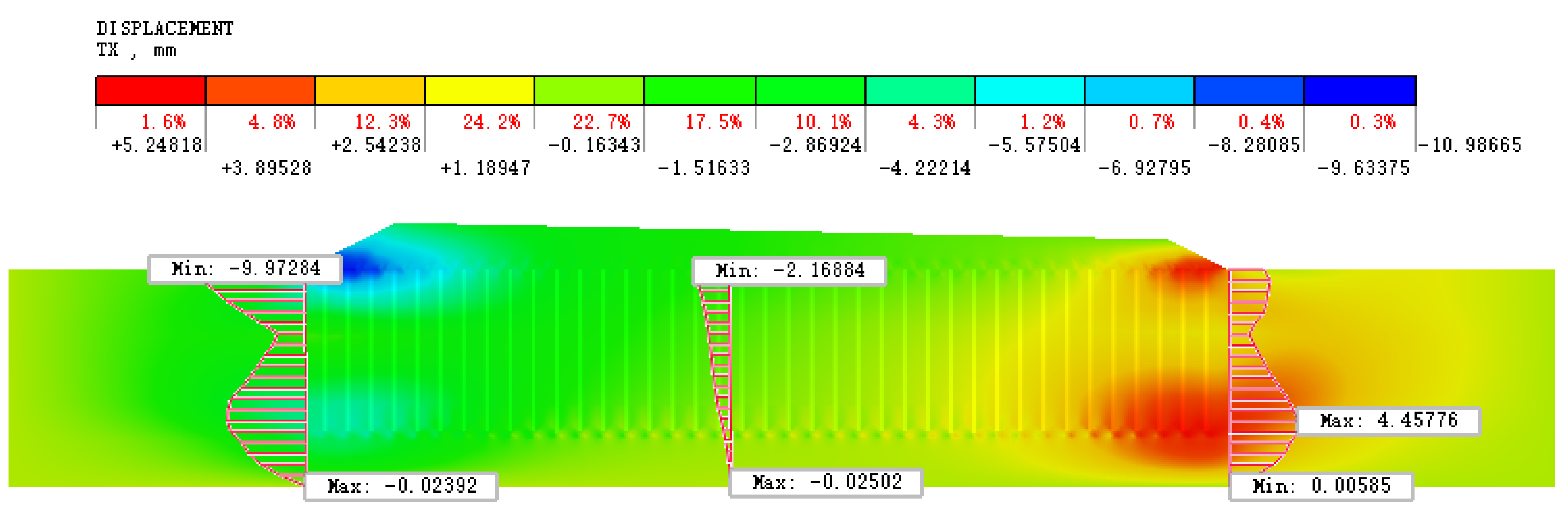Click the Max: -0.02502 annotation
This screenshot has width=1568, height=516.
(826, 482)
